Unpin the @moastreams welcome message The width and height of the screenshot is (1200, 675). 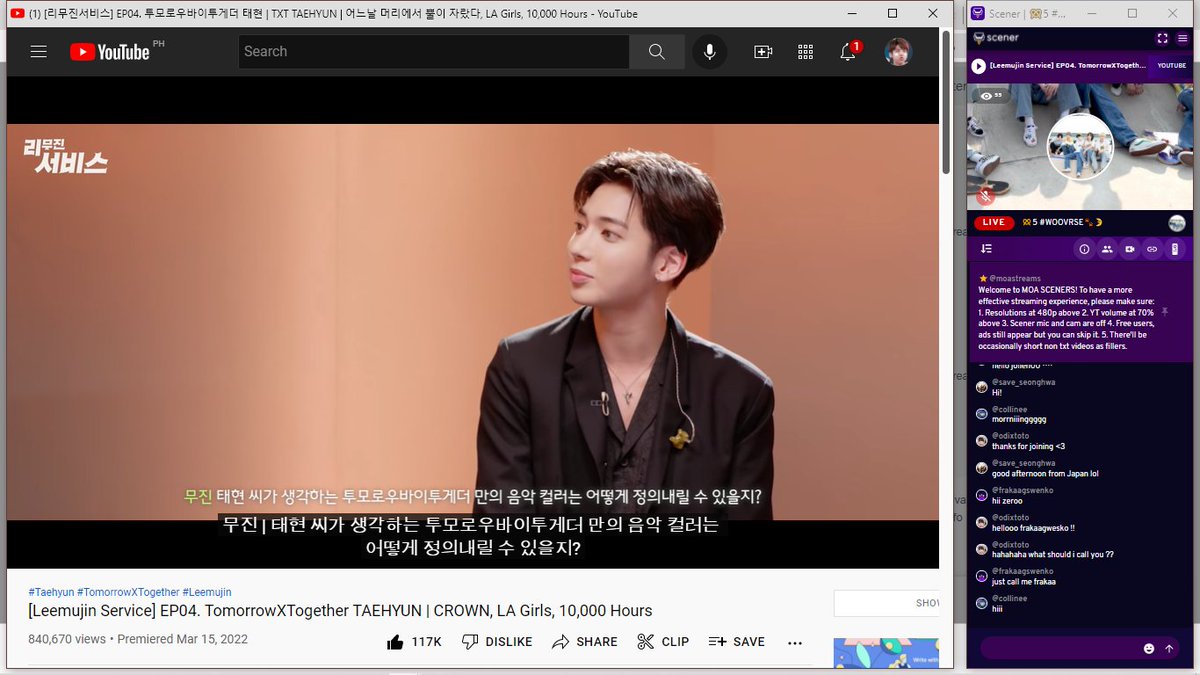click(x=1165, y=312)
